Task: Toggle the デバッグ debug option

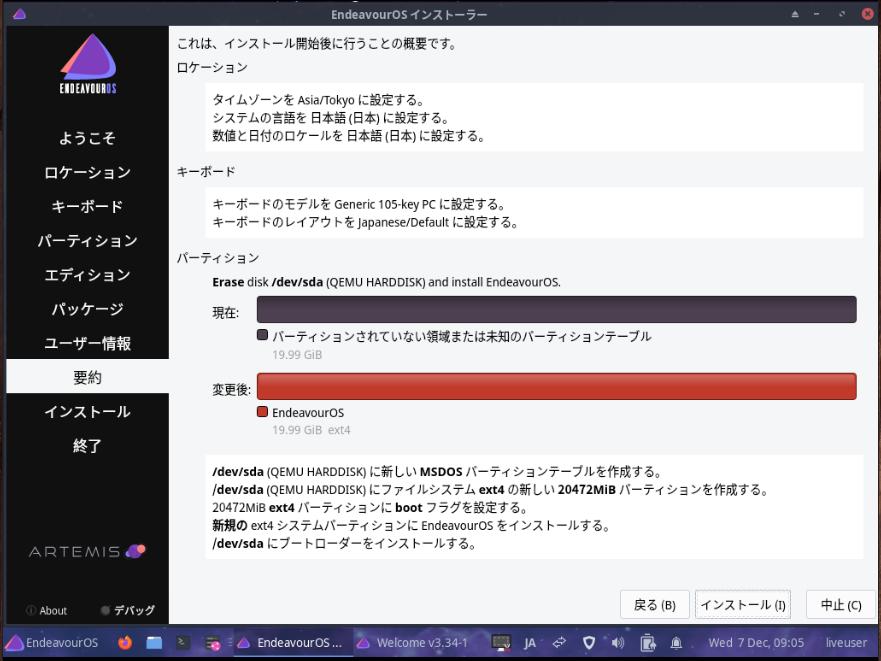Action: [x=128, y=610]
